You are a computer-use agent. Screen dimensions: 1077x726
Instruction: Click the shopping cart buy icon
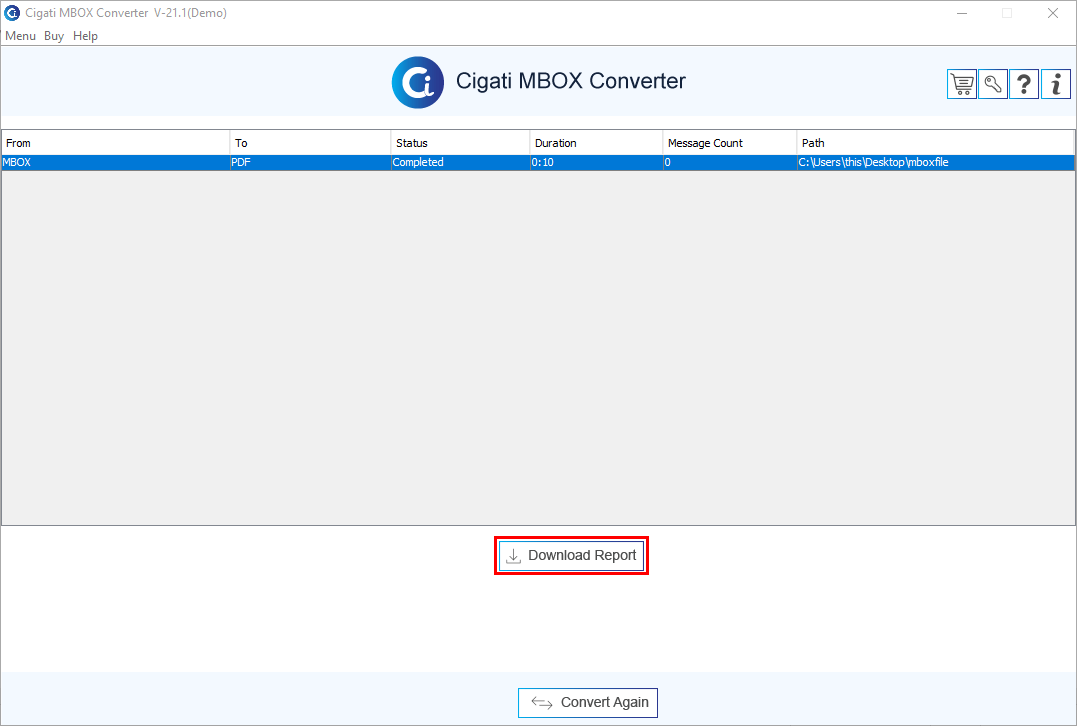click(962, 84)
